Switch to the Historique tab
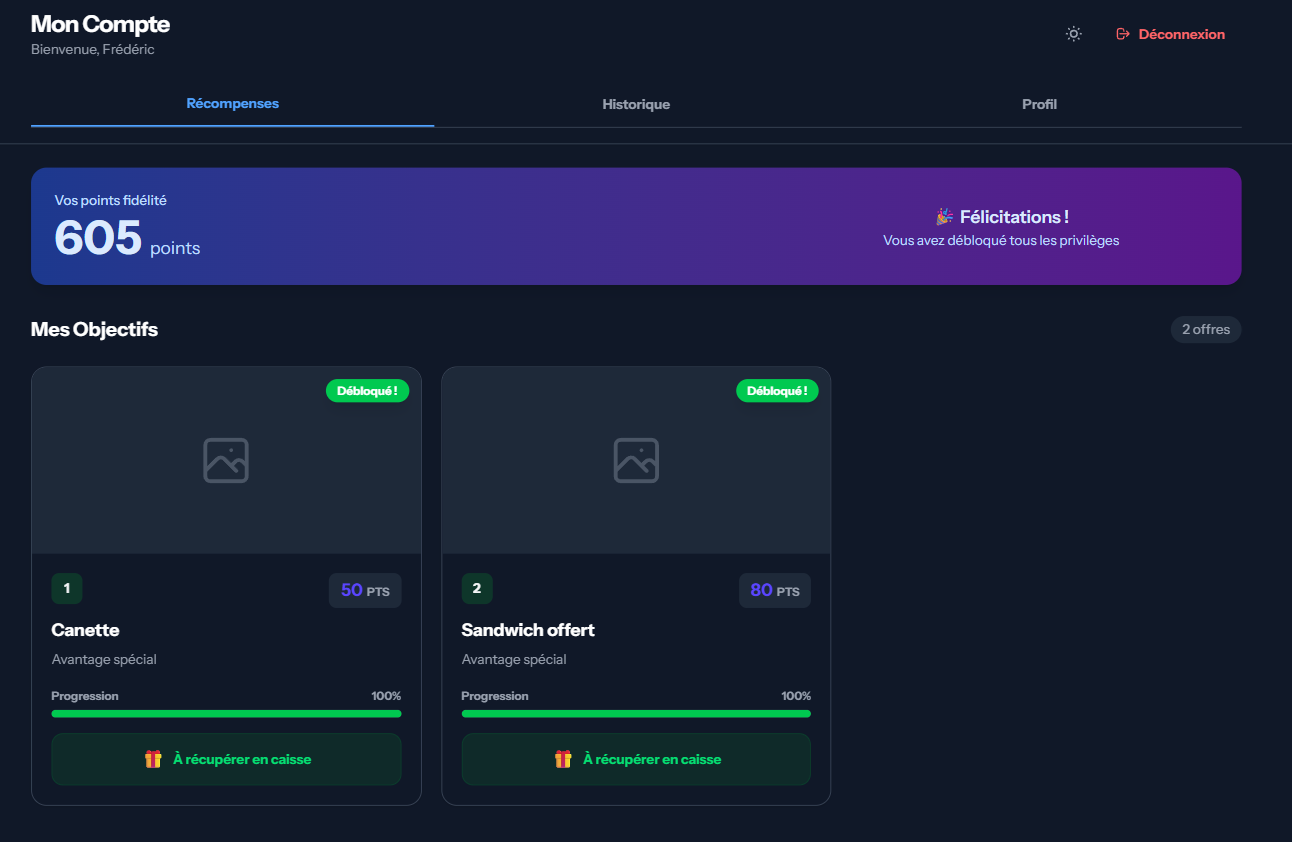1292x842 pixels. pyautogui.click(x=636, y=104)
